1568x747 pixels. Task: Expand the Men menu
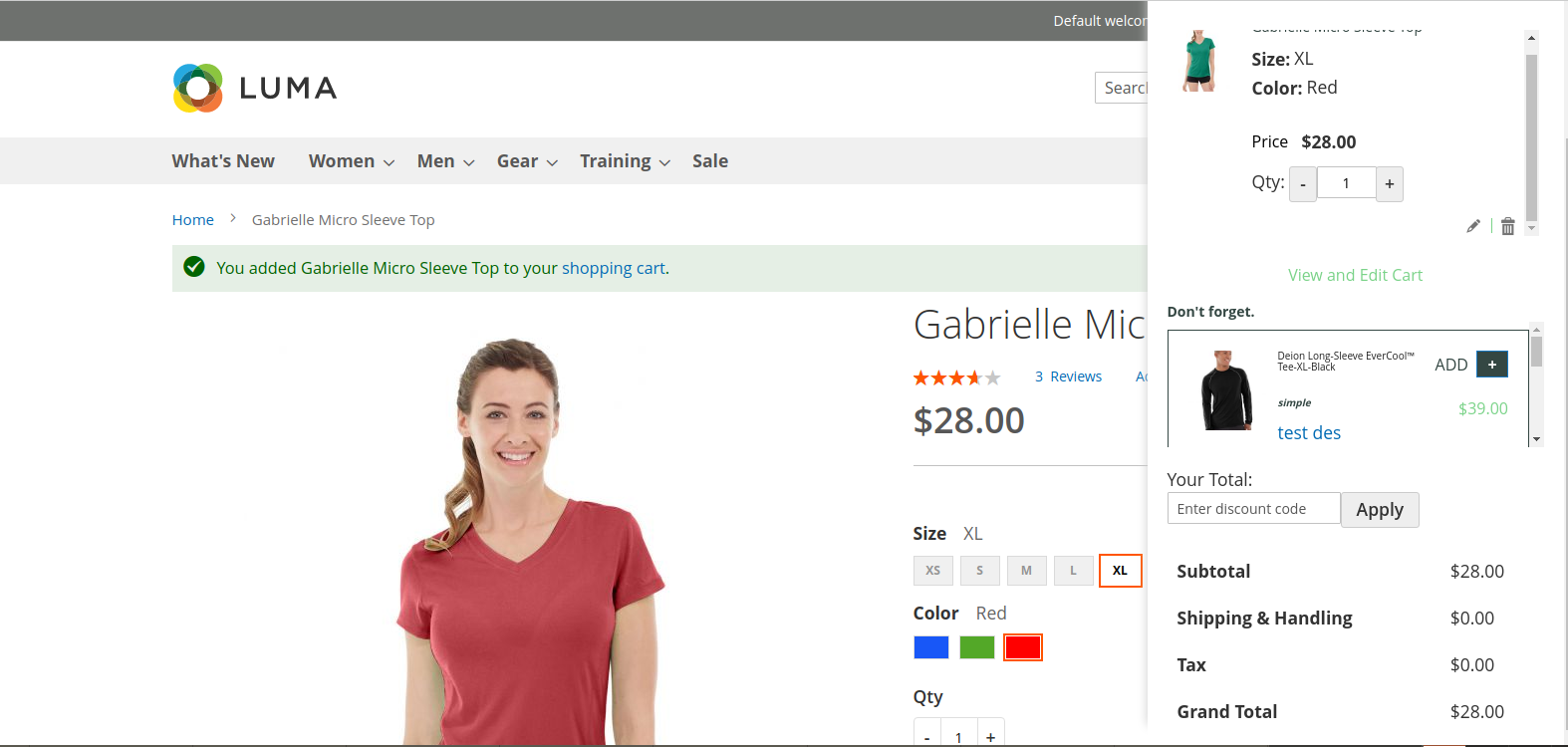coord(445,161)
